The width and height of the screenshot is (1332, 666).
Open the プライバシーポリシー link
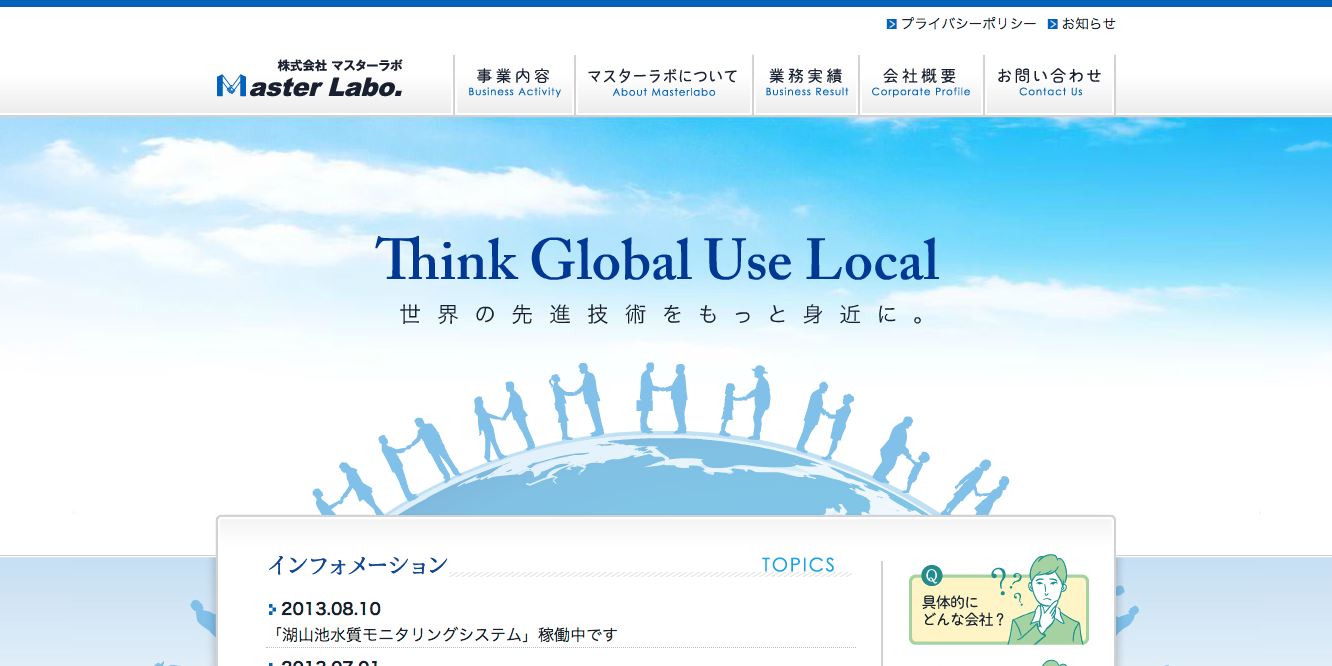coord(968,23)
